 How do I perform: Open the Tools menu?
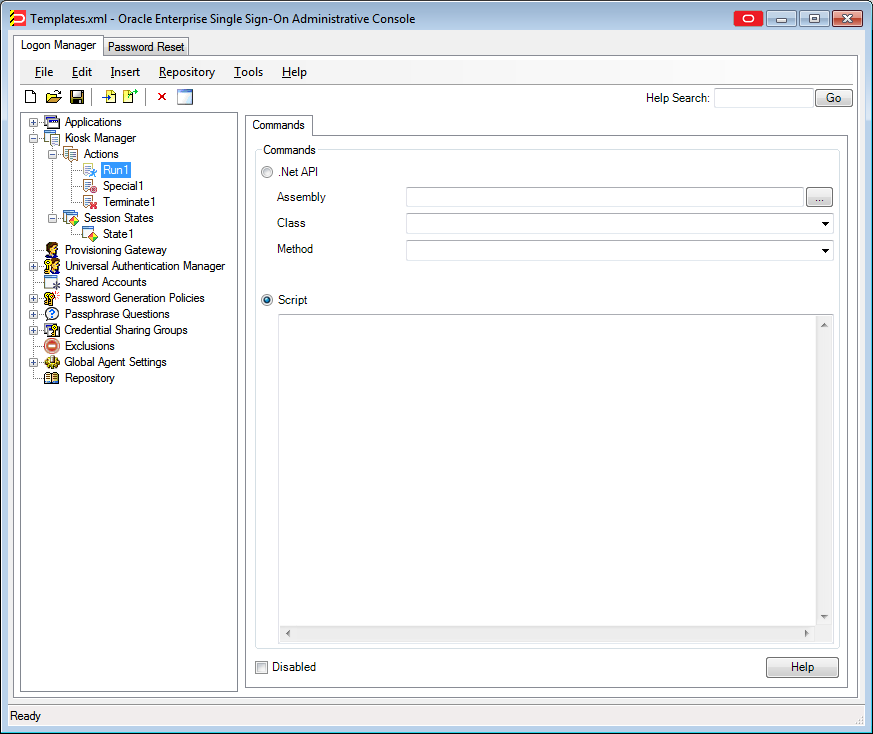[248, 72]
